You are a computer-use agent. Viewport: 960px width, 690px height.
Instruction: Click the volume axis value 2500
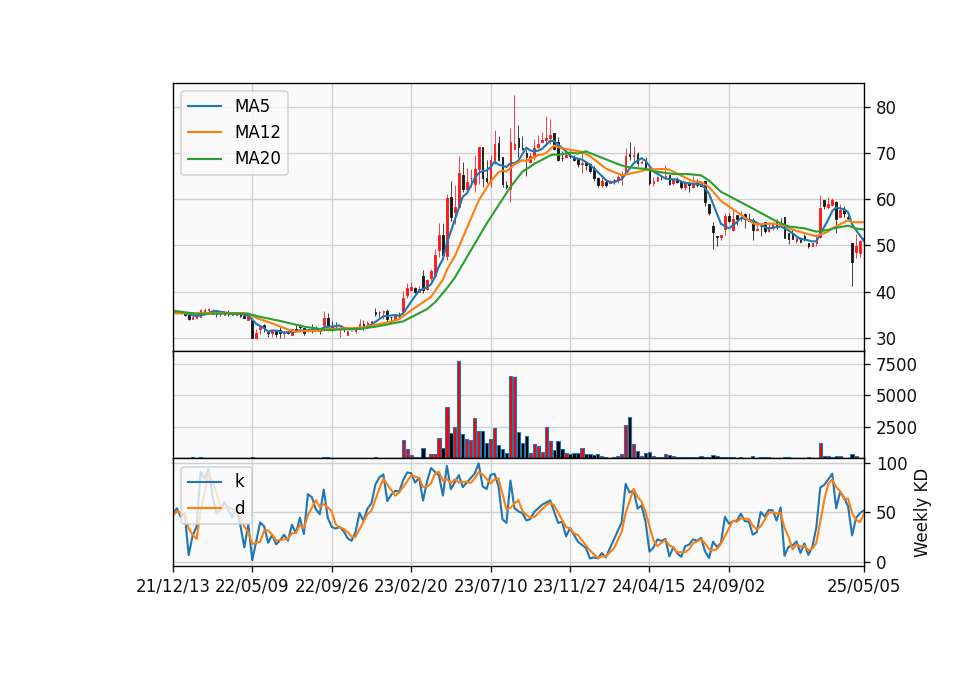coord(896,428)
